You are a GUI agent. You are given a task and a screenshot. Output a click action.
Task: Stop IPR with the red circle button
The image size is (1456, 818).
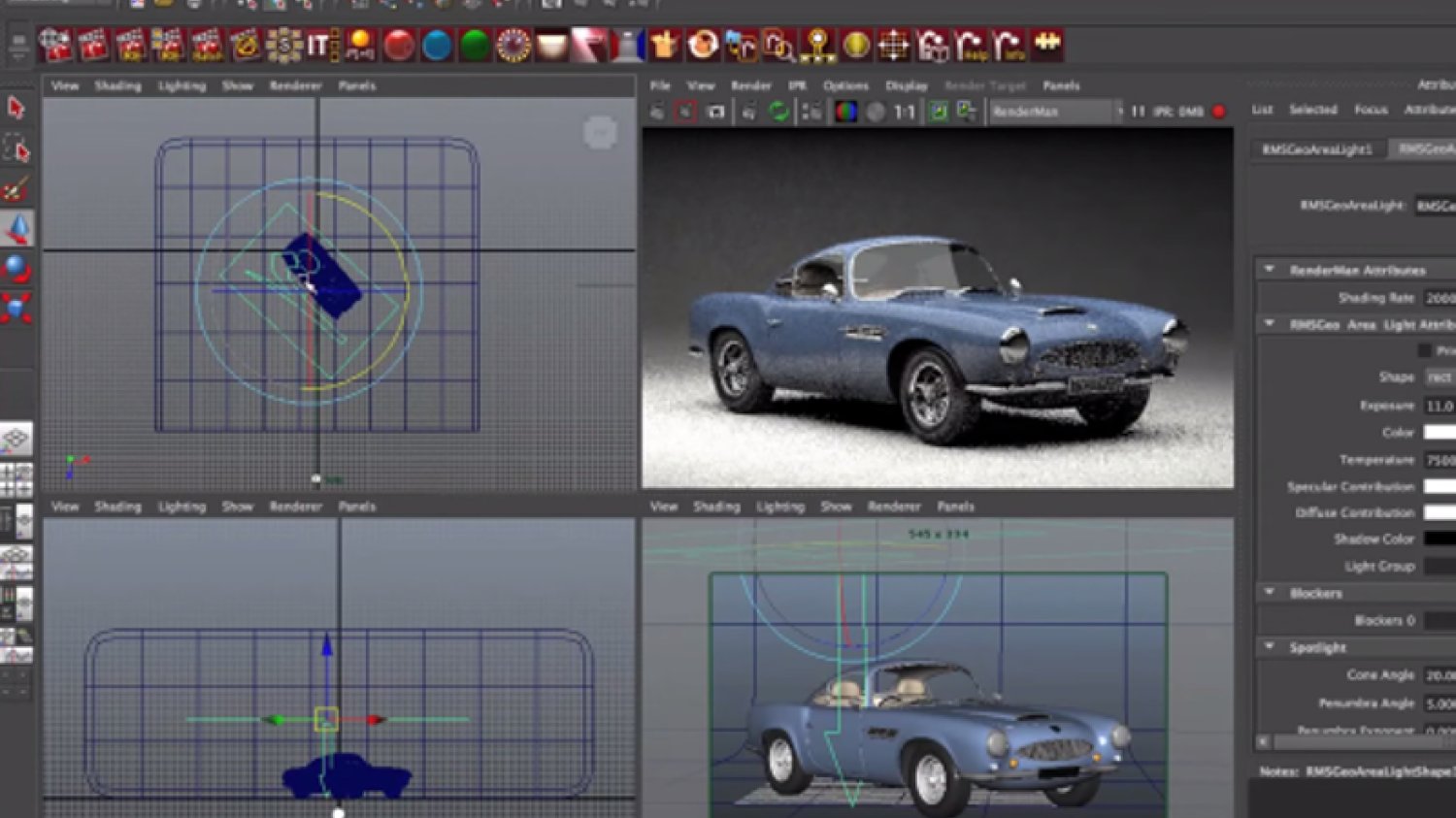click(1219, 112)
